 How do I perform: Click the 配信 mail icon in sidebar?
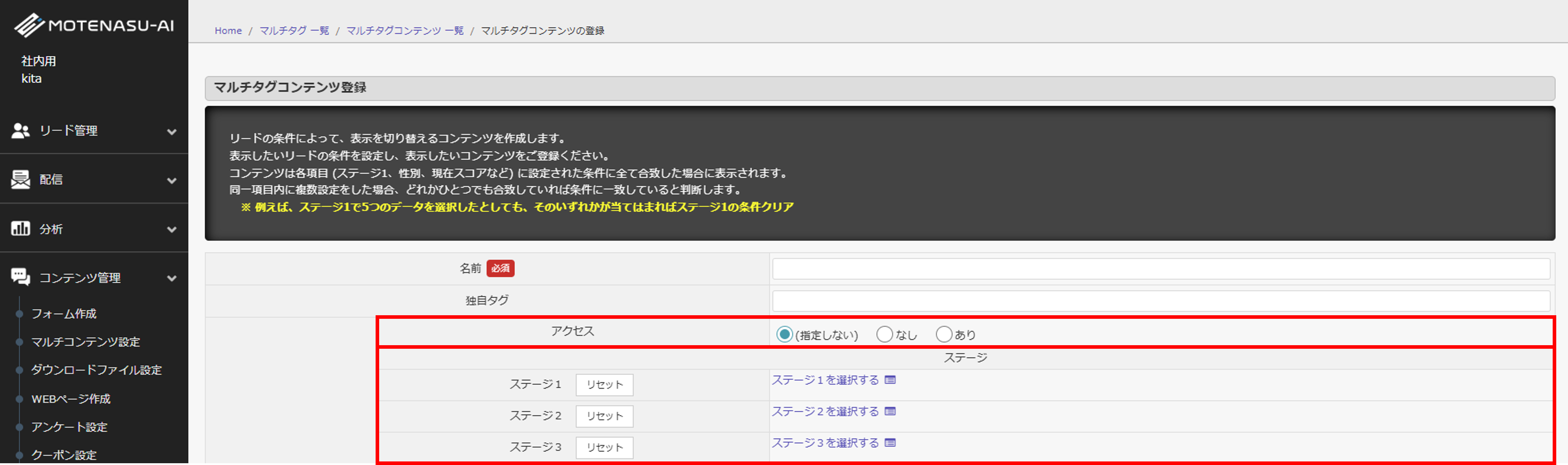point(20,179)
